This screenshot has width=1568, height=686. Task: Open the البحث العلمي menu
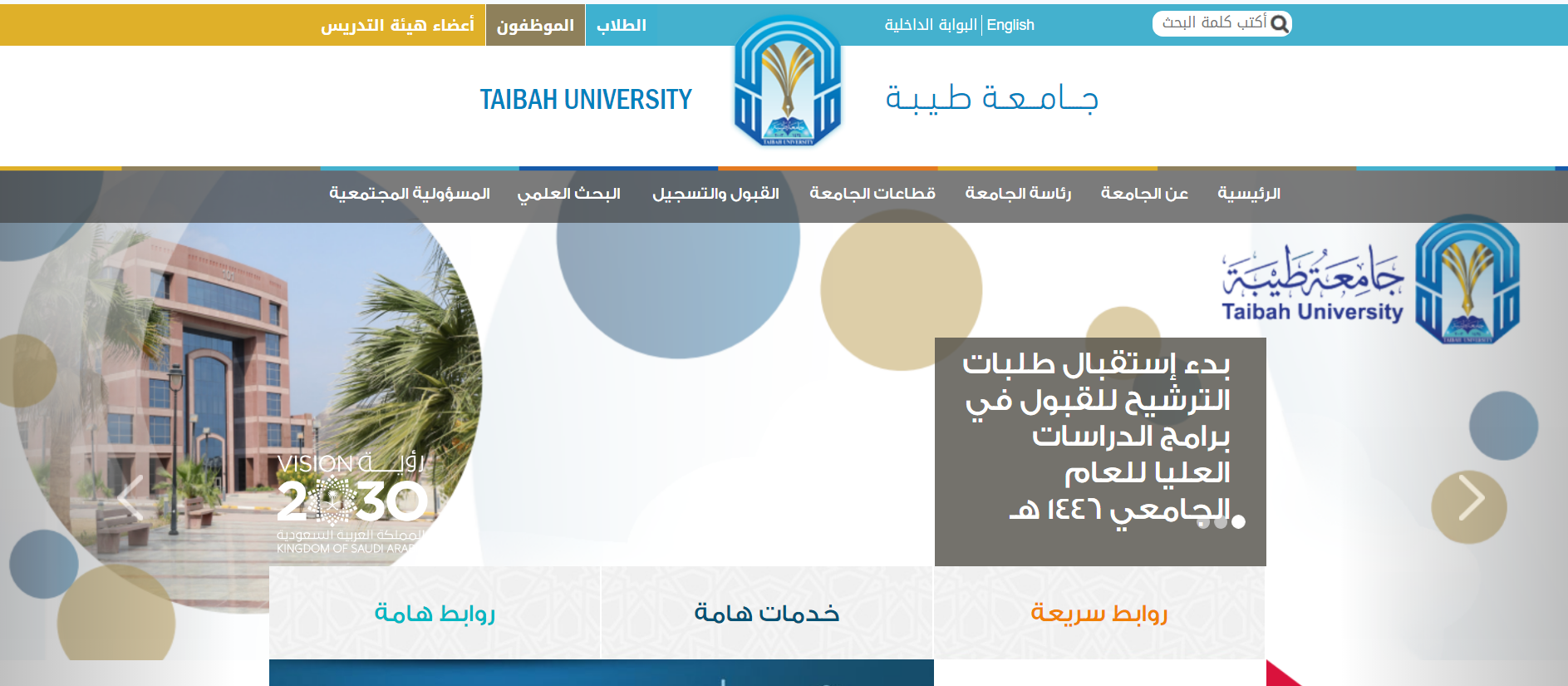pyautogui.click(x=568, y=194)
